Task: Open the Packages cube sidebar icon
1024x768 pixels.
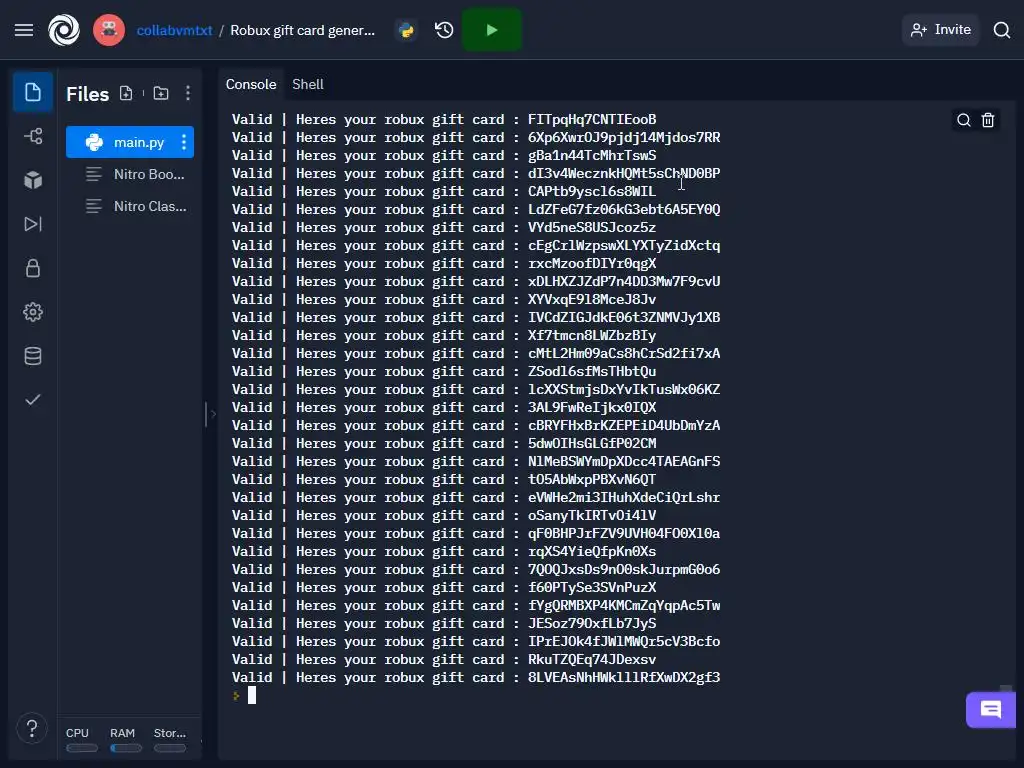Action: (x=33, y=180)
